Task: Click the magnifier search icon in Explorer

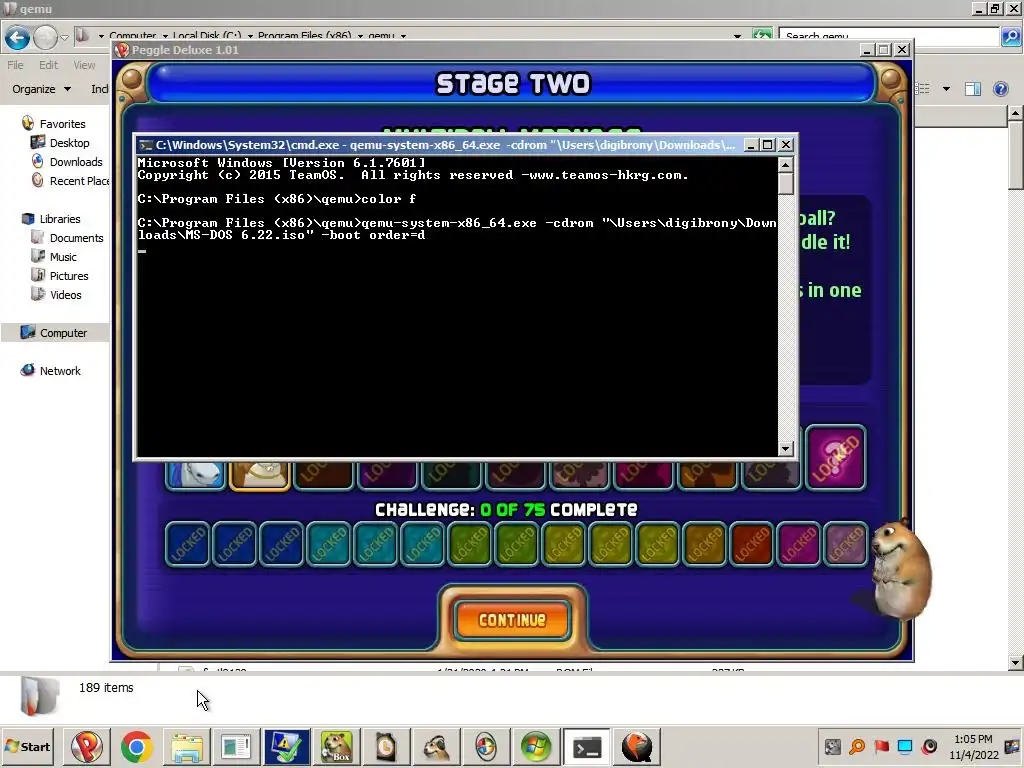Action: [x=1010, y=36]
